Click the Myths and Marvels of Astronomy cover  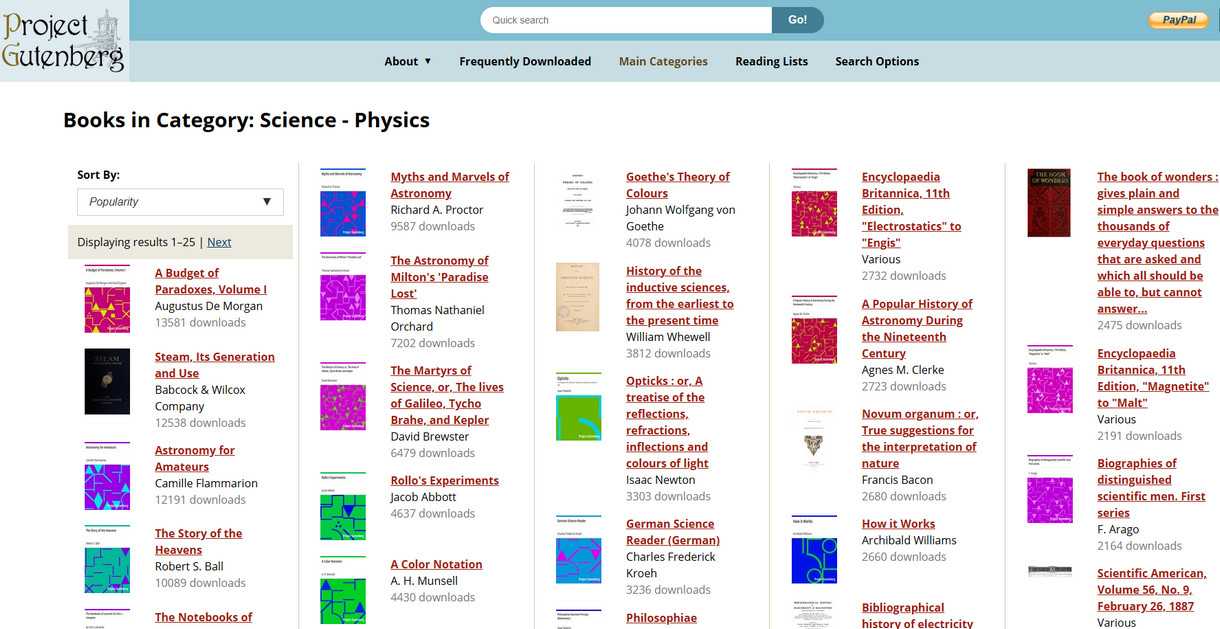point(343,202)
